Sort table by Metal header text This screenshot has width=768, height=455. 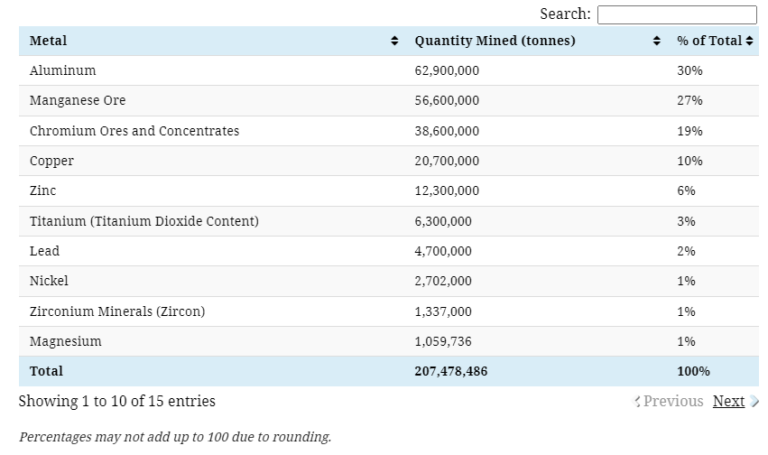point(49,41)
